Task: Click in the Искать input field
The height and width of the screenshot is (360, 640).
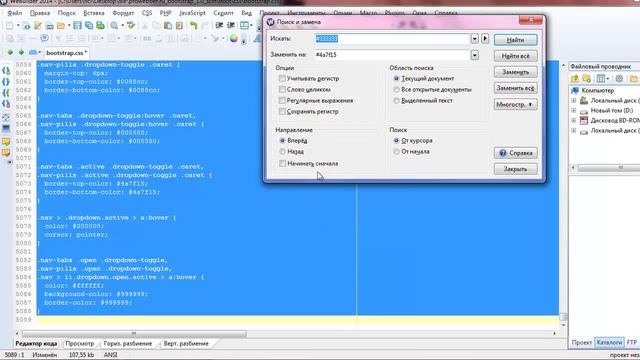Action: (x=392, y=39)
